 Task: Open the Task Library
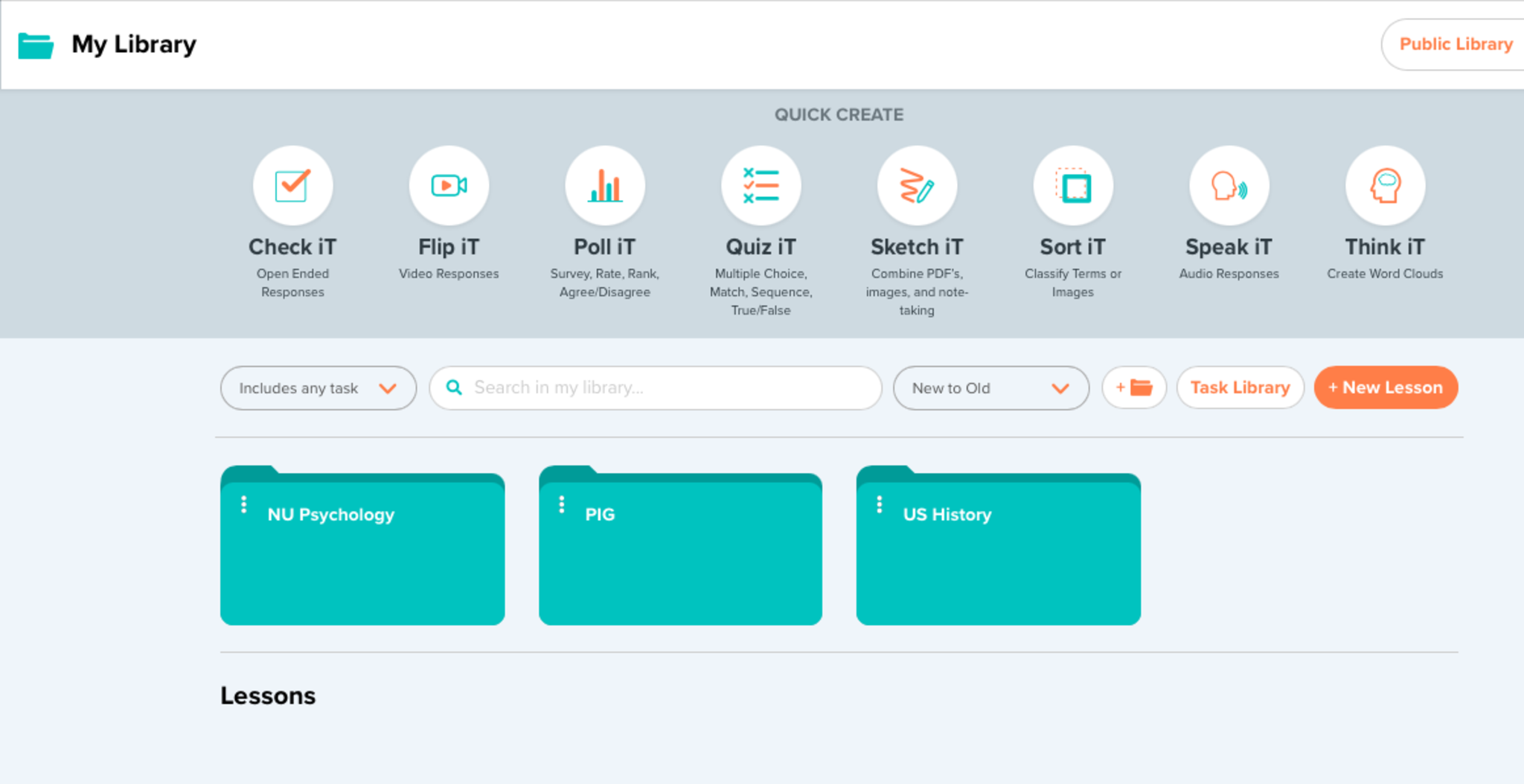[x=1240, y=388]
